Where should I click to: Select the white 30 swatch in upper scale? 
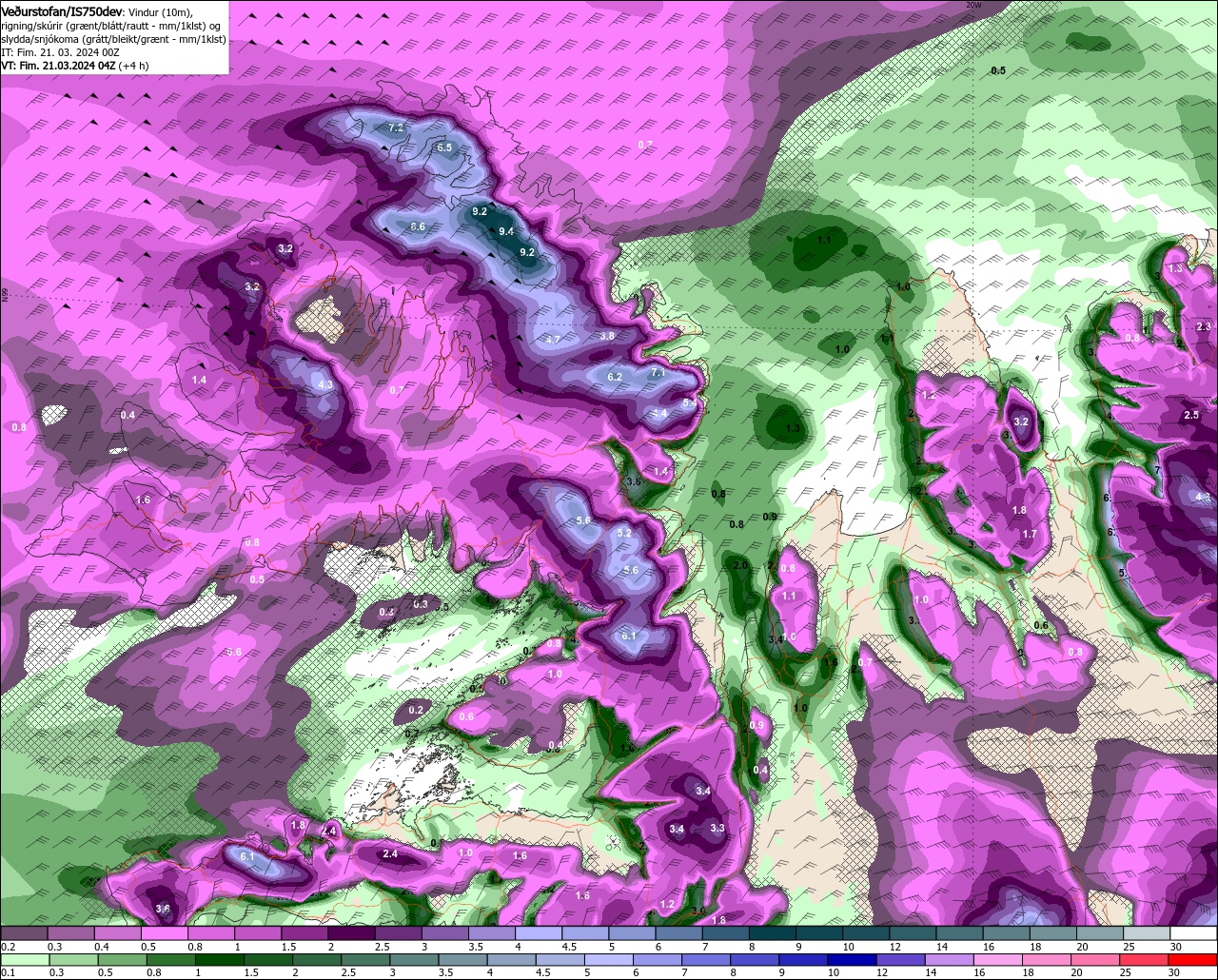1193,933
